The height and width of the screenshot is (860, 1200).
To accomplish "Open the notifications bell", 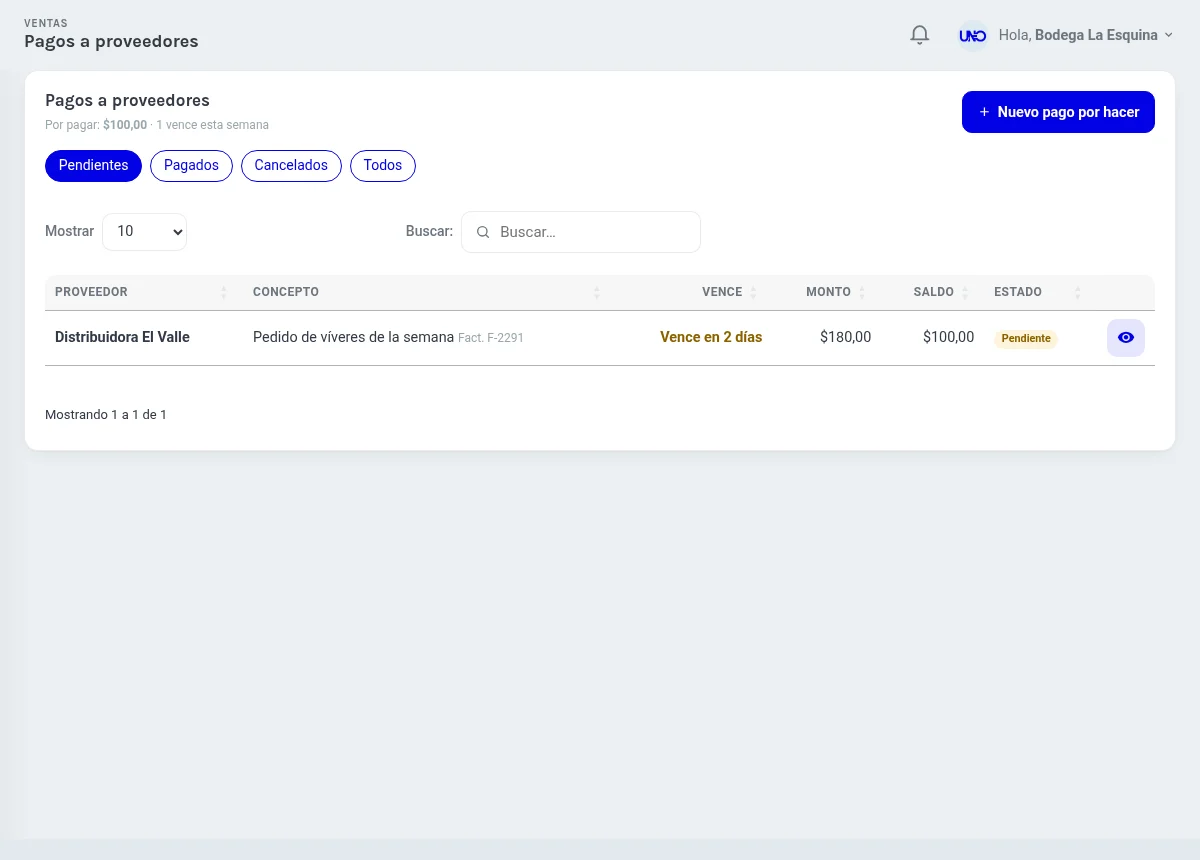I will pyautogui.click(x=919, y=35).
